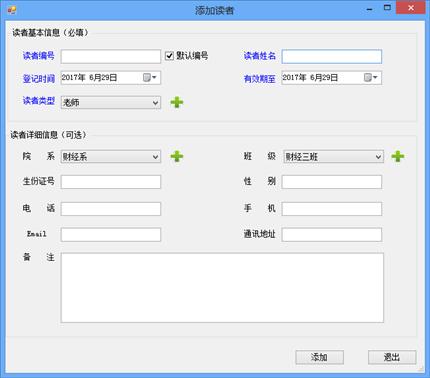Open calendar icon for 登记时间
The width and height of the screenshot is (430, 378).
click(150, 78)
